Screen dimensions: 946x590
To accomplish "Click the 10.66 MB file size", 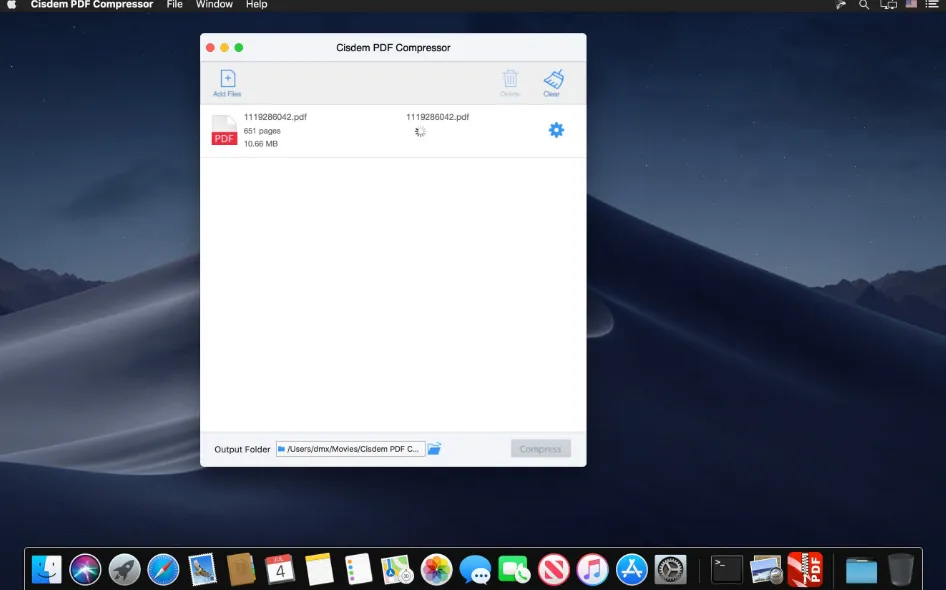I will (x=261, y=144).
